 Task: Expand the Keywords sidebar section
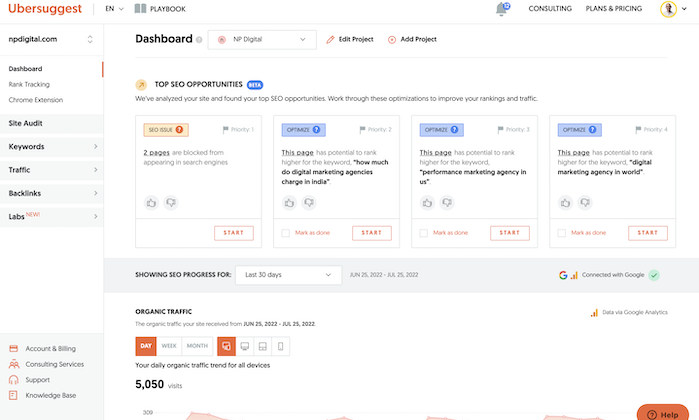point(51,146)
